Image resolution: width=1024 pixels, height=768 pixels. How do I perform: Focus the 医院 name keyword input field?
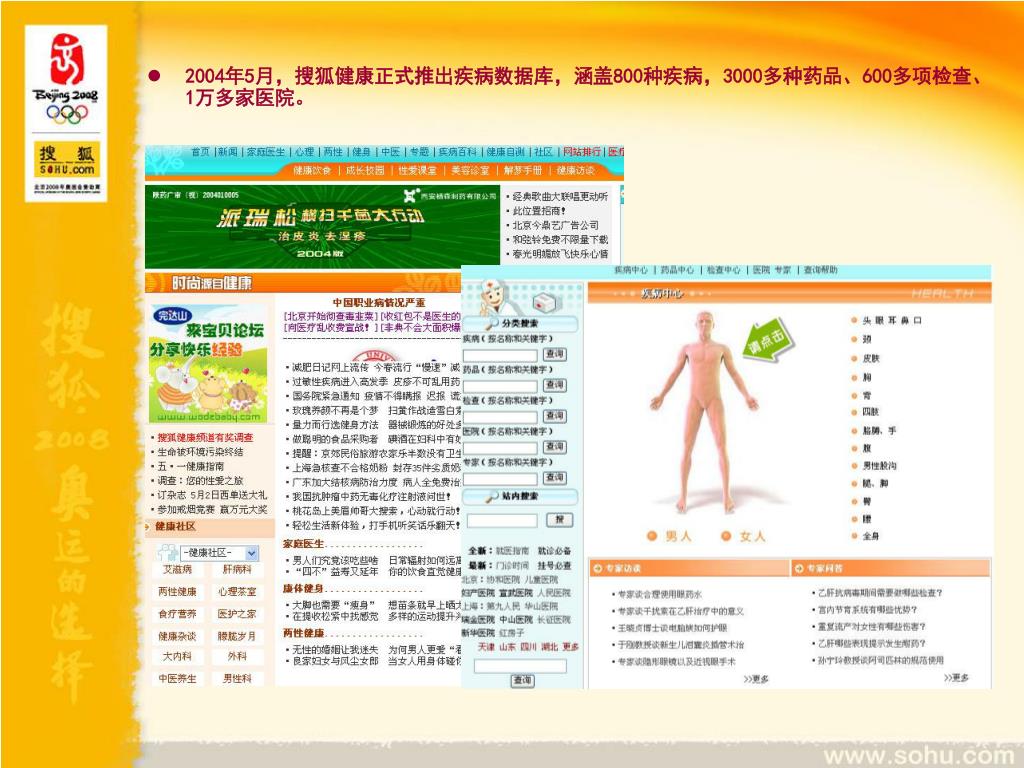click(500, 447)
